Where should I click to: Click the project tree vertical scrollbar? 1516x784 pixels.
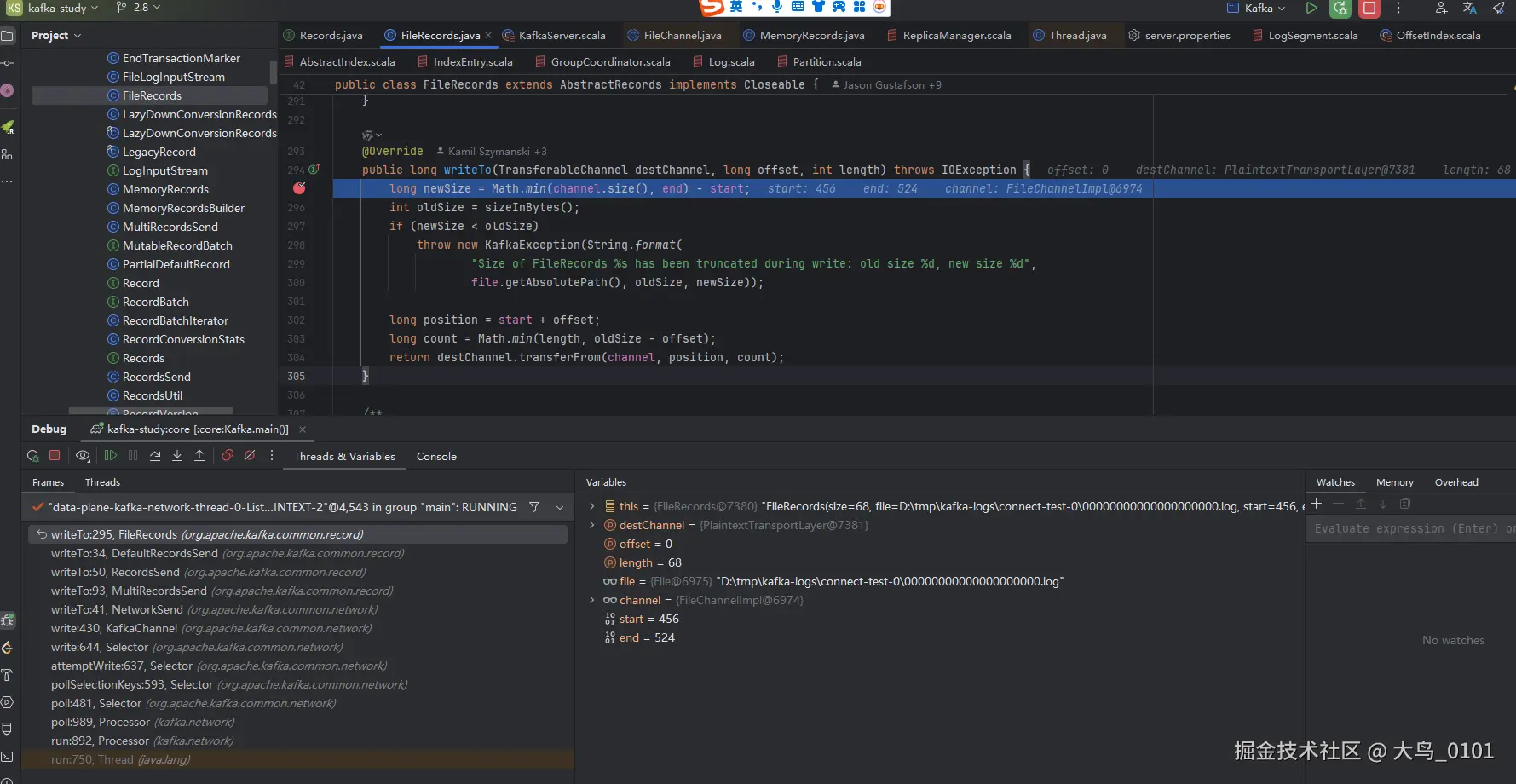point(274,71)
